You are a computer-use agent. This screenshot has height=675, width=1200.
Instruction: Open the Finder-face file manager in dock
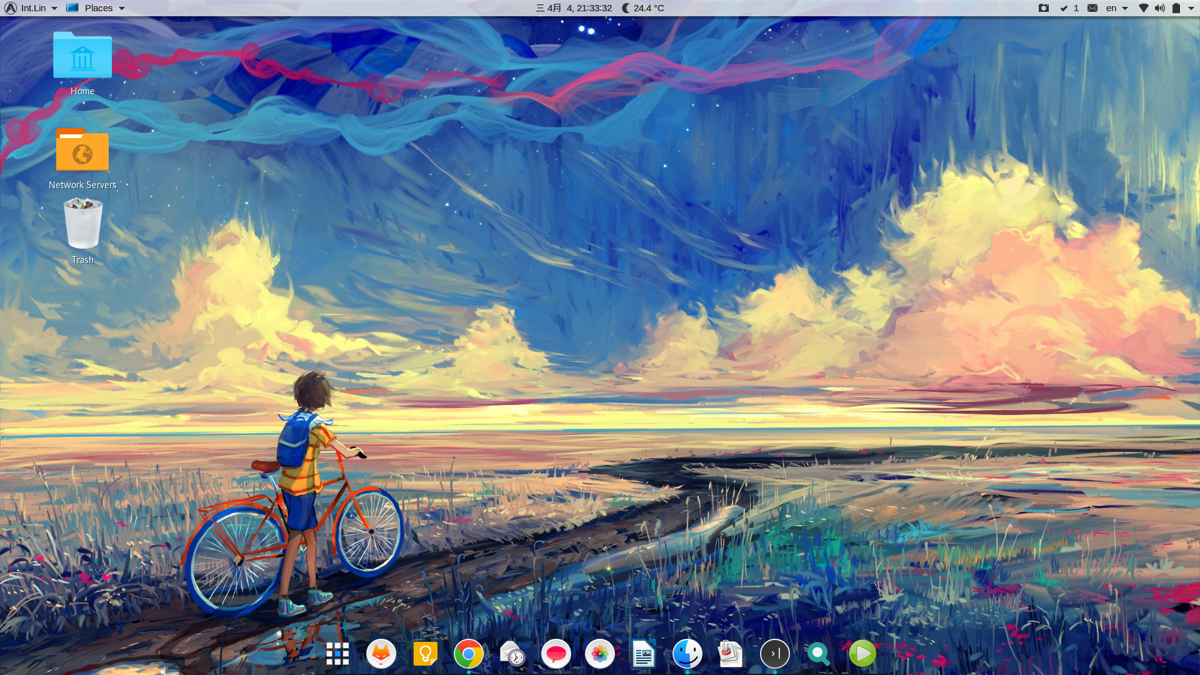(687, 654)
